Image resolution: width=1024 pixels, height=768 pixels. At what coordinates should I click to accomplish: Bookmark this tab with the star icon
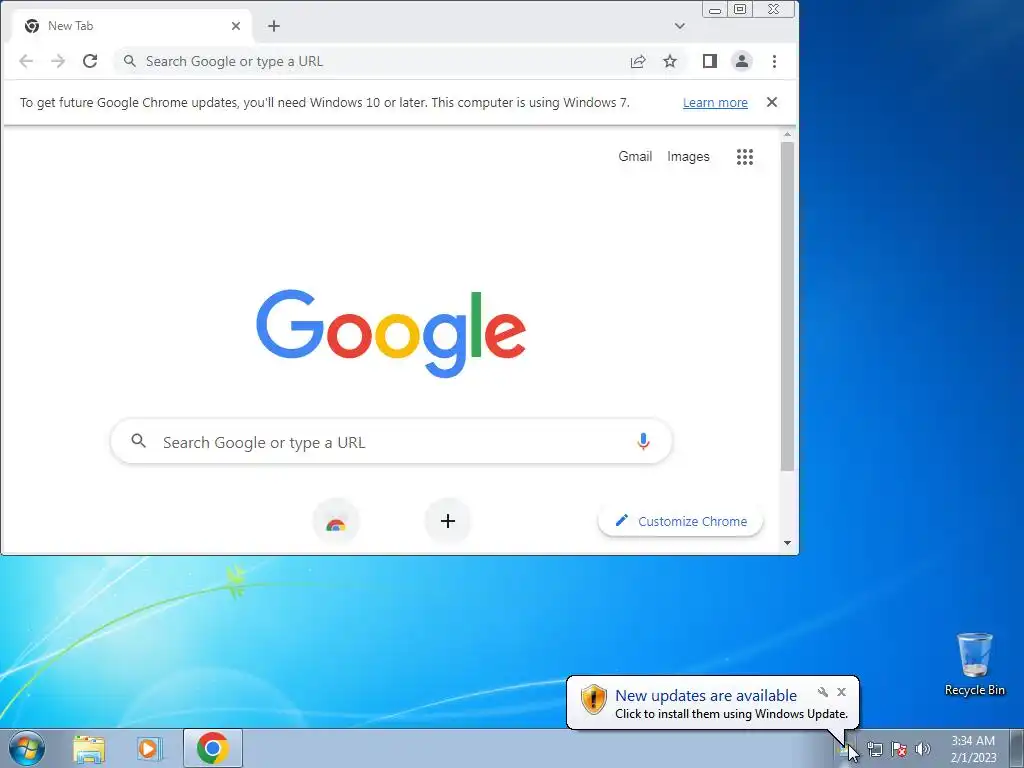click(670, 61)
